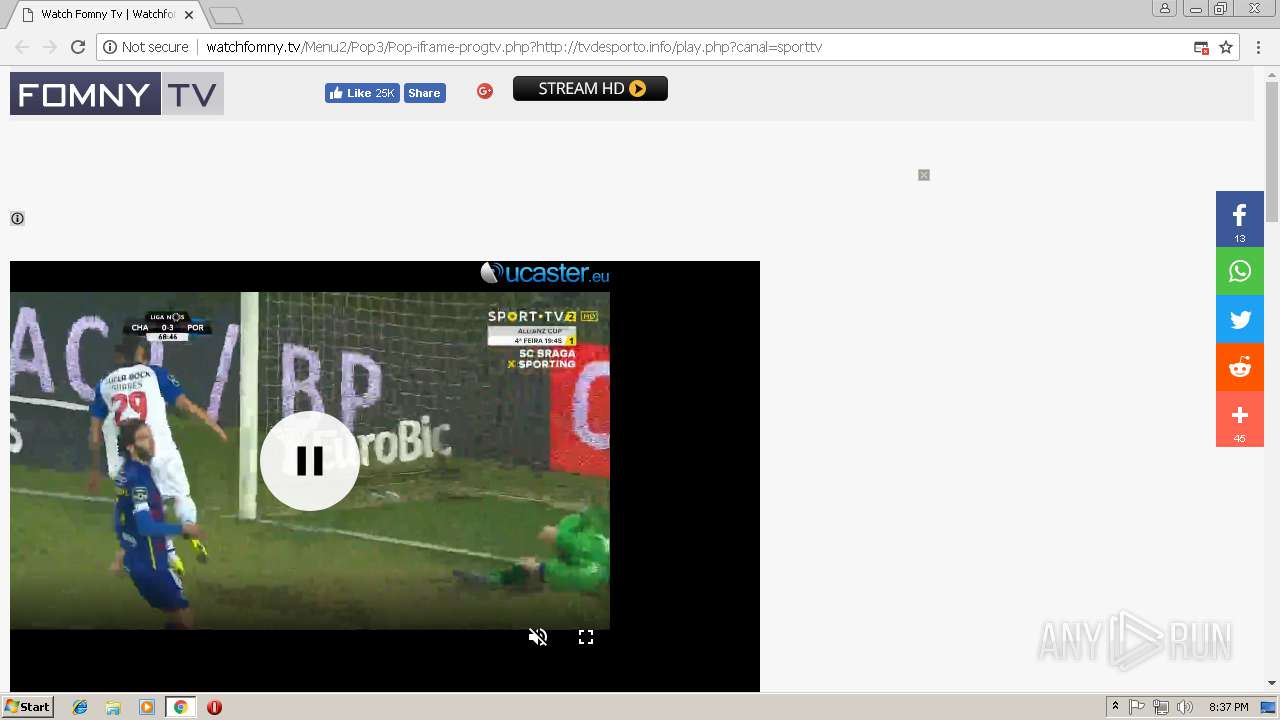Open the Chrome user profile button
The image size is (1280, 720).
coord(1165,9)
